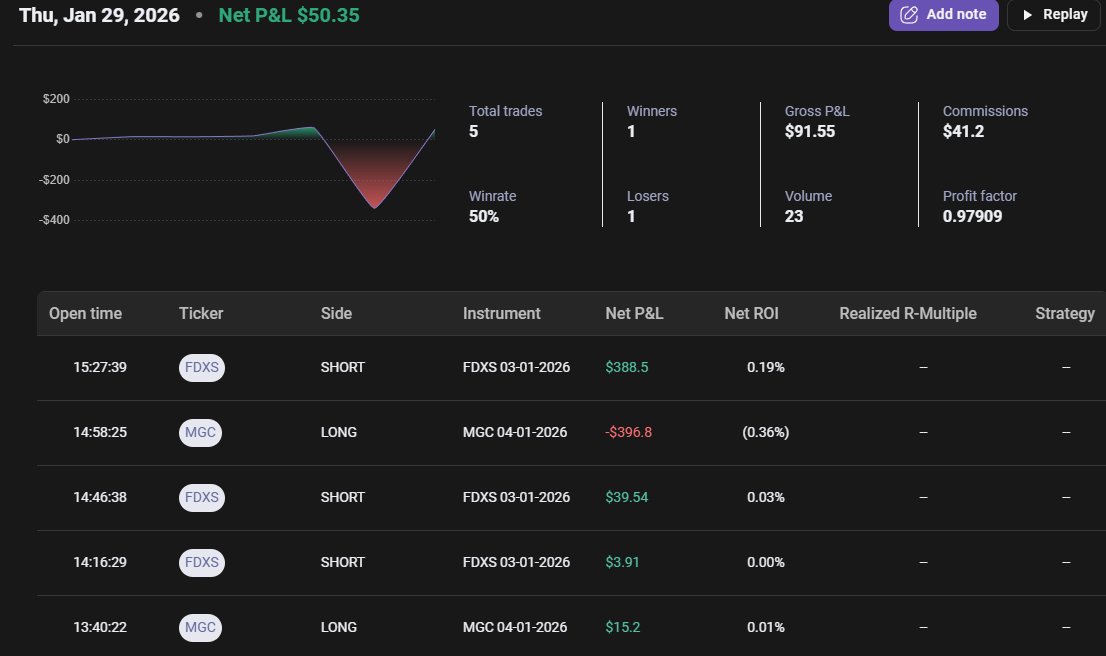Click the $15.2 net P&L value
The height and width of the screenshot is (656, 1106).
pyautogui.click(x=623, y=627)
